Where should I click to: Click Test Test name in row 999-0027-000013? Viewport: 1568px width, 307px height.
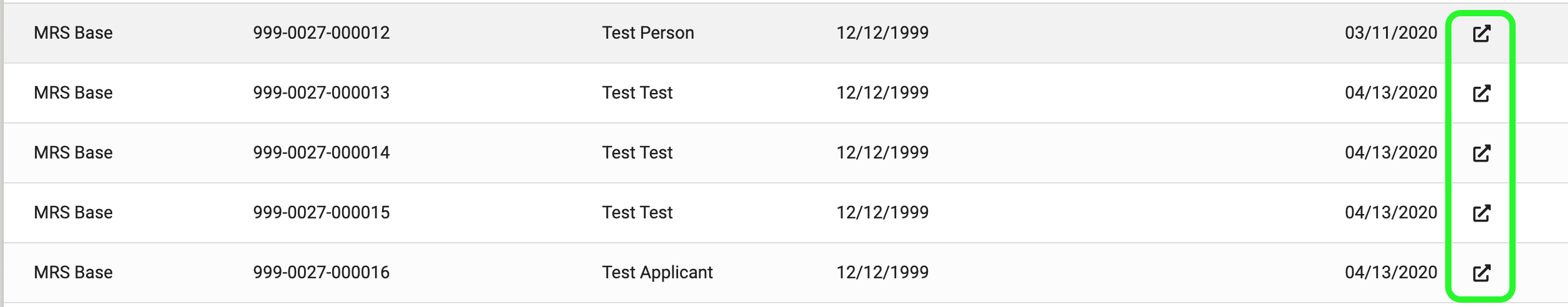[x=637, y=92]
